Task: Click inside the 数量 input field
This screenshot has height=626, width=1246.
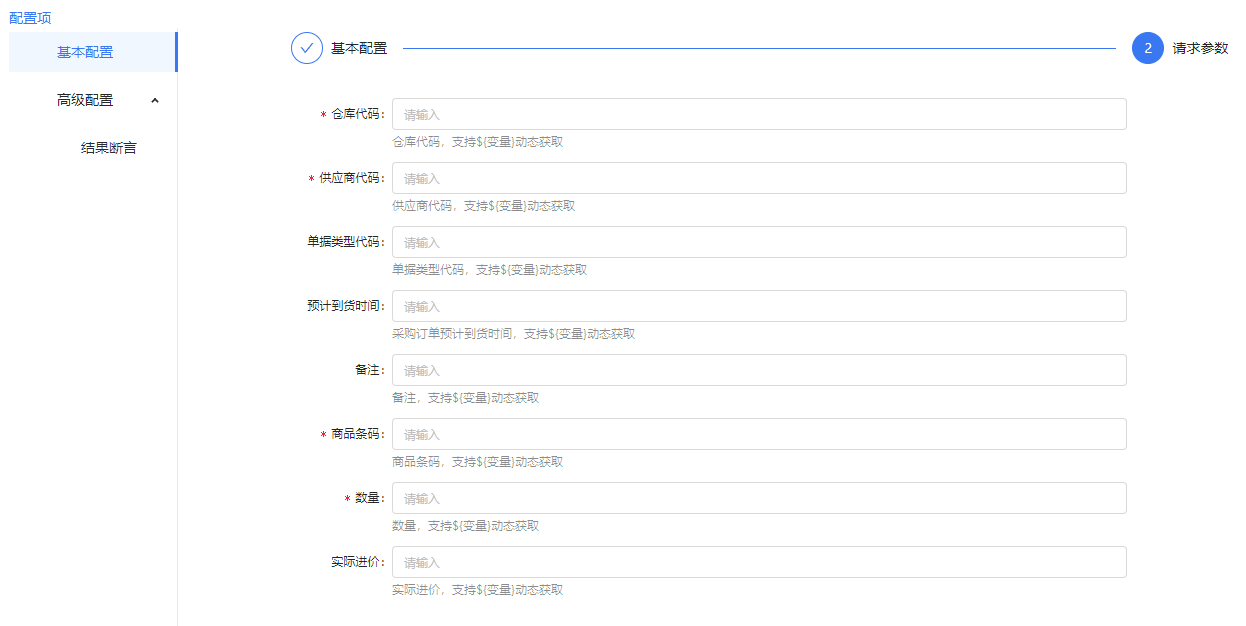Action: [x=759, y=498]
